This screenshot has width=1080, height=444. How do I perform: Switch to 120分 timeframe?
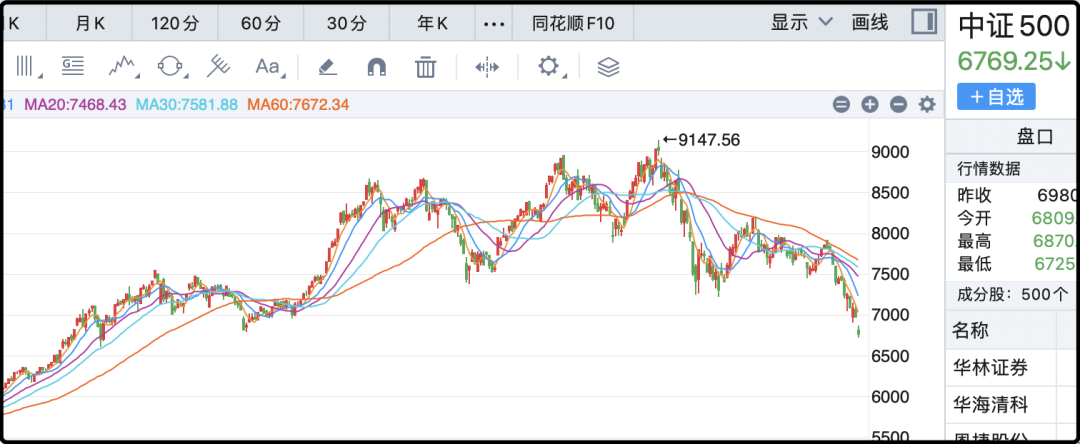(175, 23)
